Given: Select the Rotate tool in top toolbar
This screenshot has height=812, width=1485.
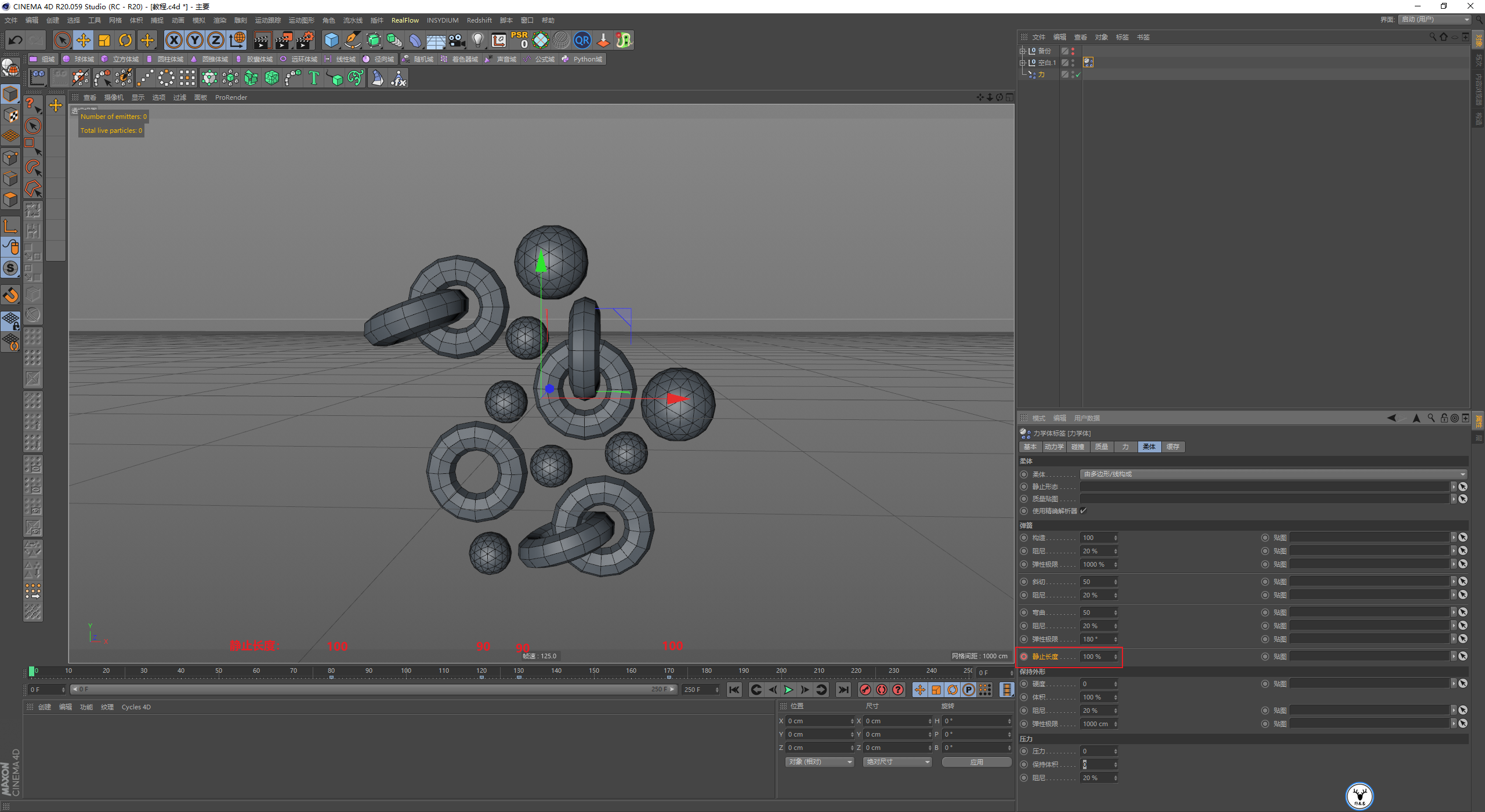Looking at the screenshot, I should [x=125, y=40].
